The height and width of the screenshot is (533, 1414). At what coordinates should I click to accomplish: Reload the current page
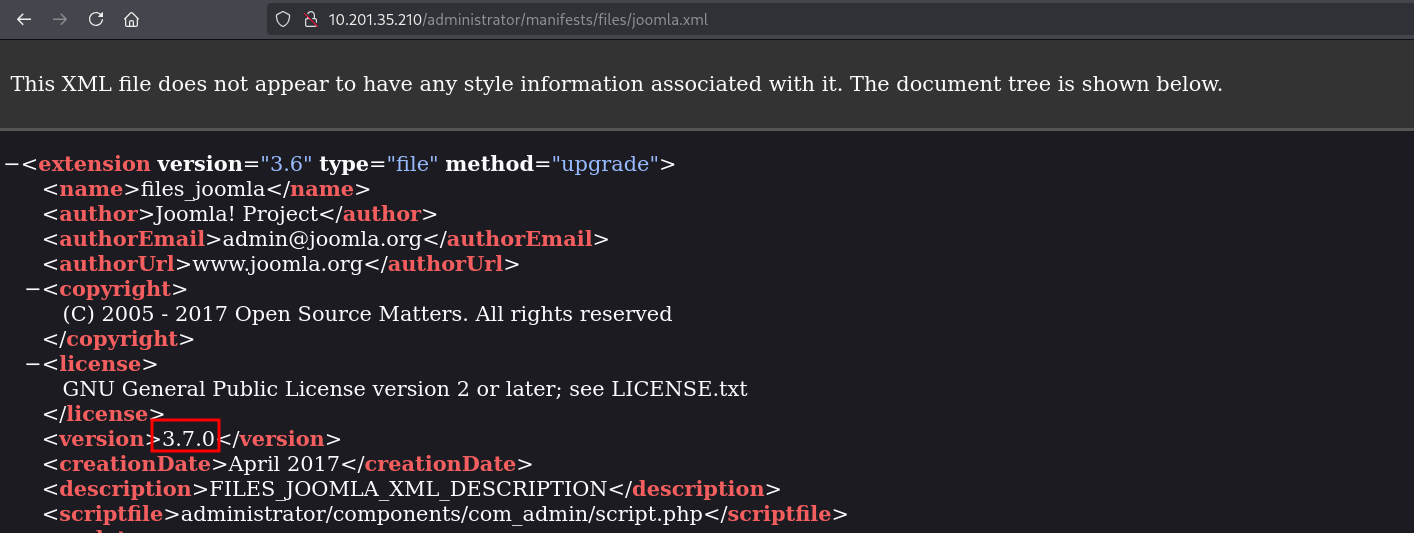click(x=96, y=19)
